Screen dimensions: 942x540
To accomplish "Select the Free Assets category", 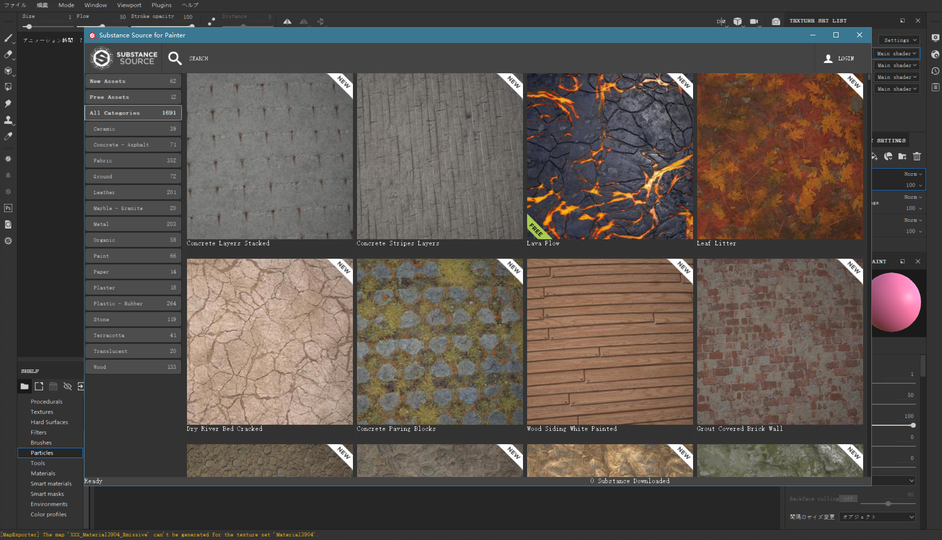I will [x=133, y=97].
